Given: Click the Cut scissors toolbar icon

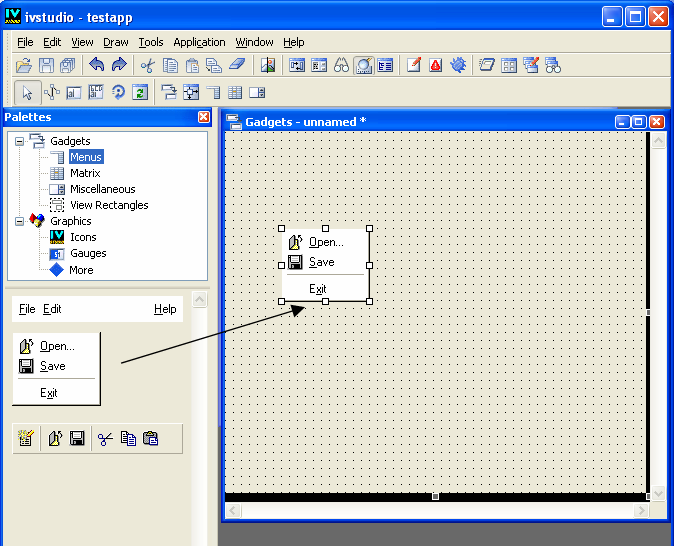Looking at the screenshot, I should (x=147, y=66).
